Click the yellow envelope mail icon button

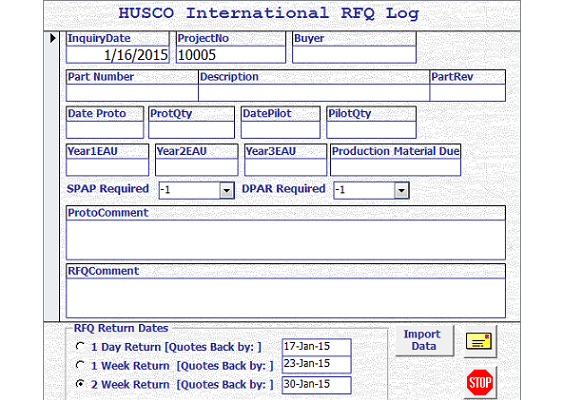click(x=480, y=341)
